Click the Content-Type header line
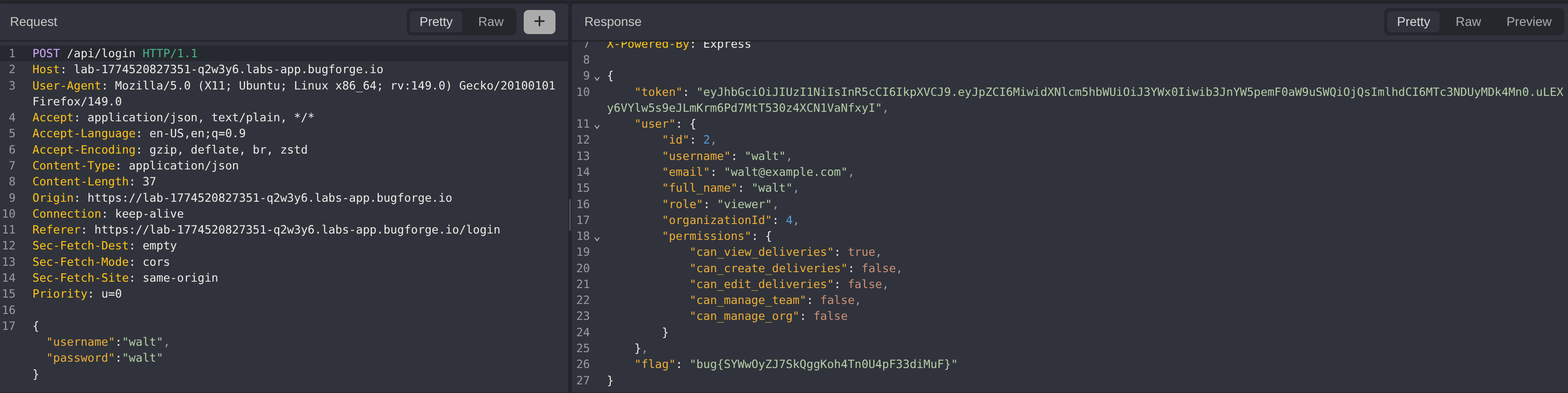The height and width of the screenshot is (393, 1568). click(135, 166)
